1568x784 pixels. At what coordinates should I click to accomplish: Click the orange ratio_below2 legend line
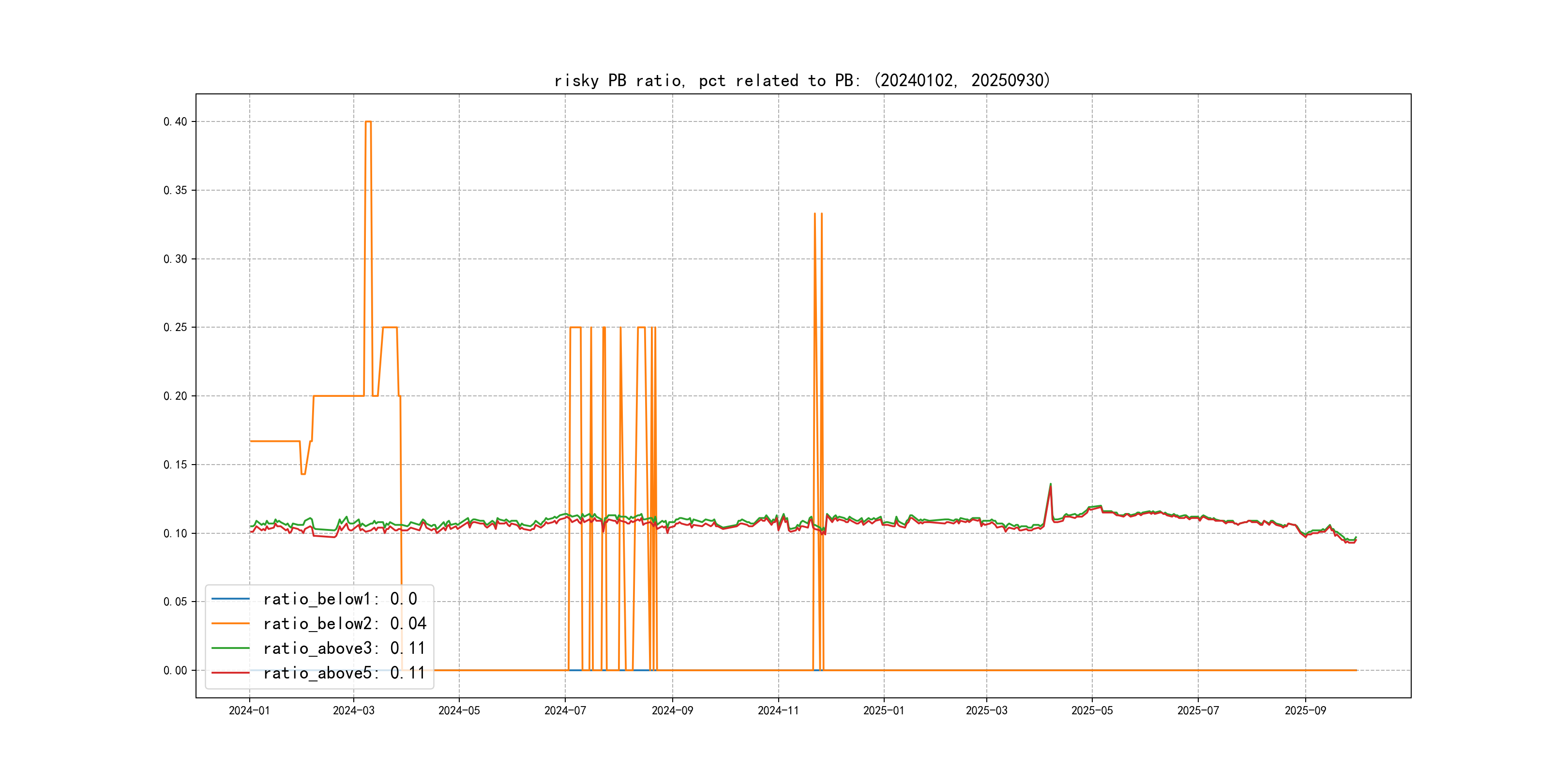(x=230, y=623)
